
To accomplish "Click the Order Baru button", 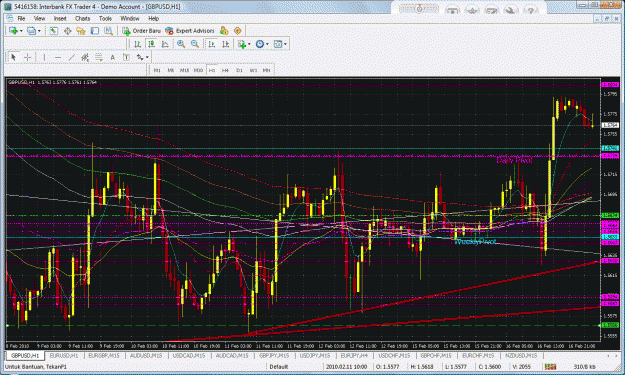I will [x=142, y=31].
